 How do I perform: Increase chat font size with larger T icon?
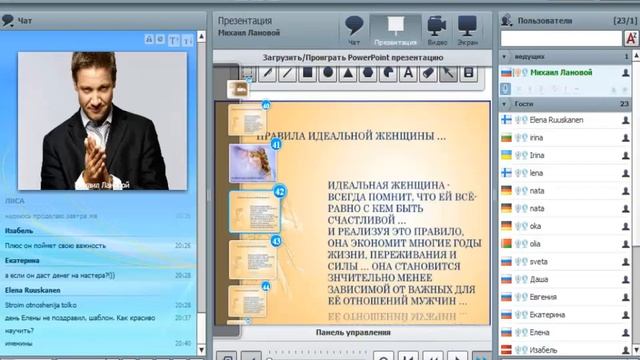173,40
